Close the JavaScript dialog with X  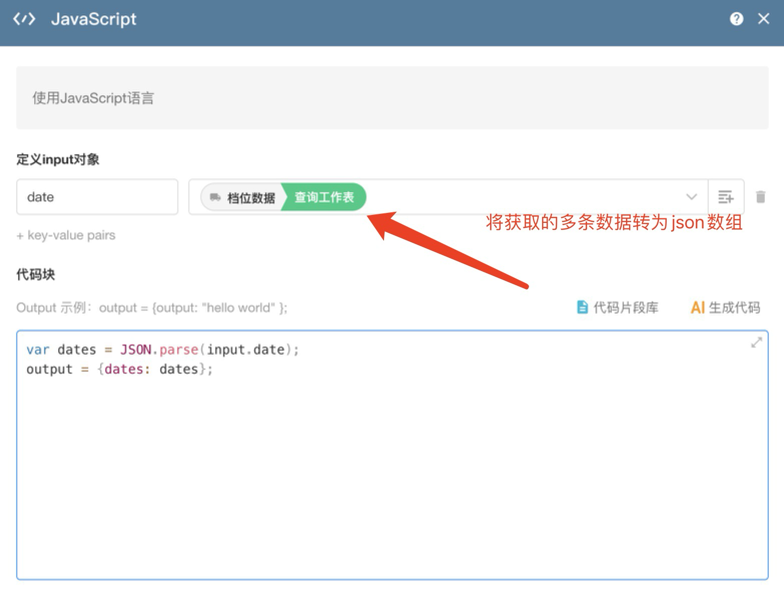pos(764,19)
